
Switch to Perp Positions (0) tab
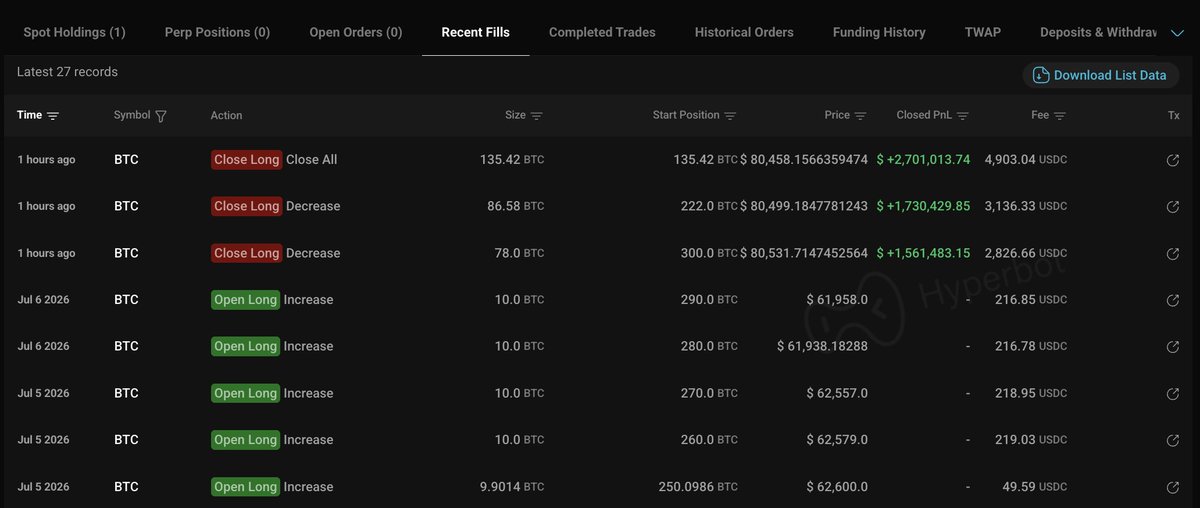(217, 32)
